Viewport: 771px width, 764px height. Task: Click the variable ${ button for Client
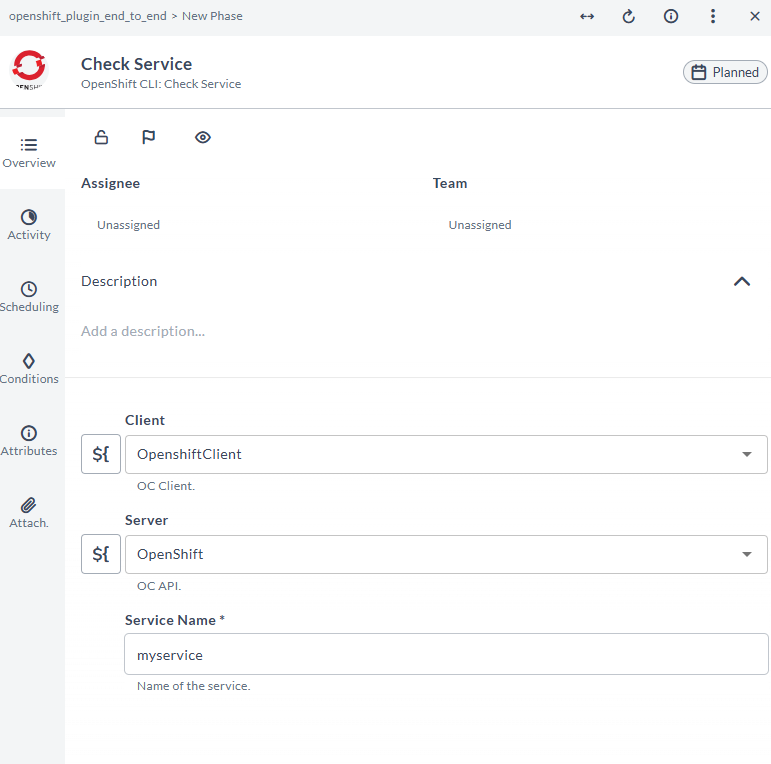coord(101,454)
